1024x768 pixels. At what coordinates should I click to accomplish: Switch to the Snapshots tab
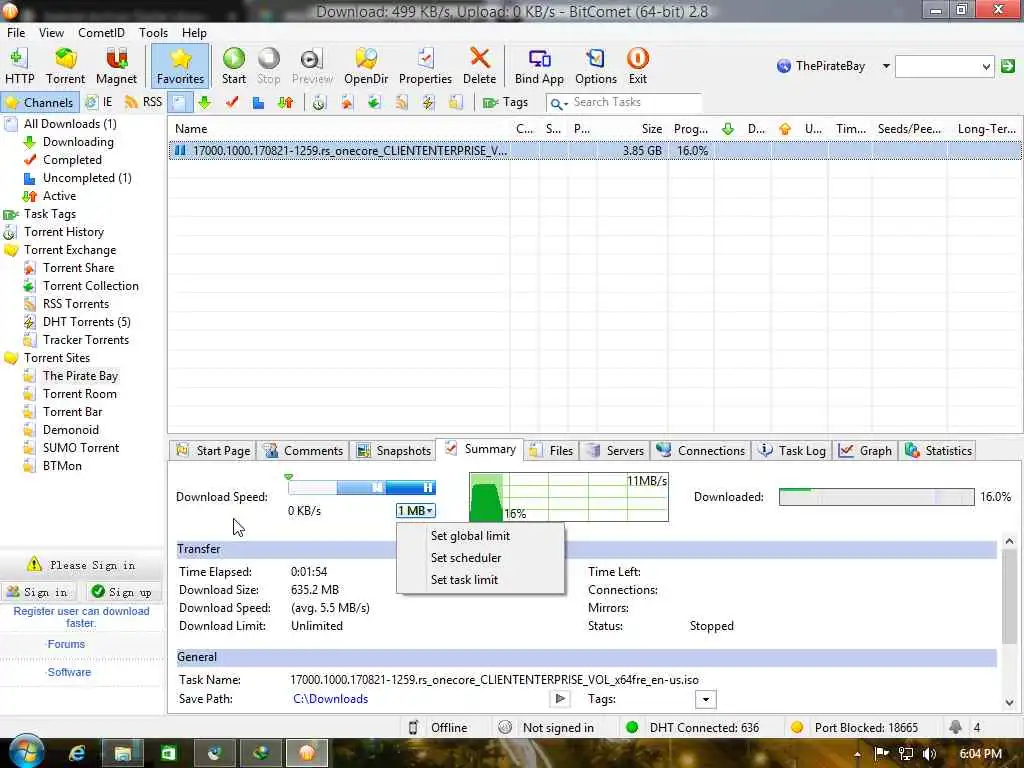tap(394, 451)
